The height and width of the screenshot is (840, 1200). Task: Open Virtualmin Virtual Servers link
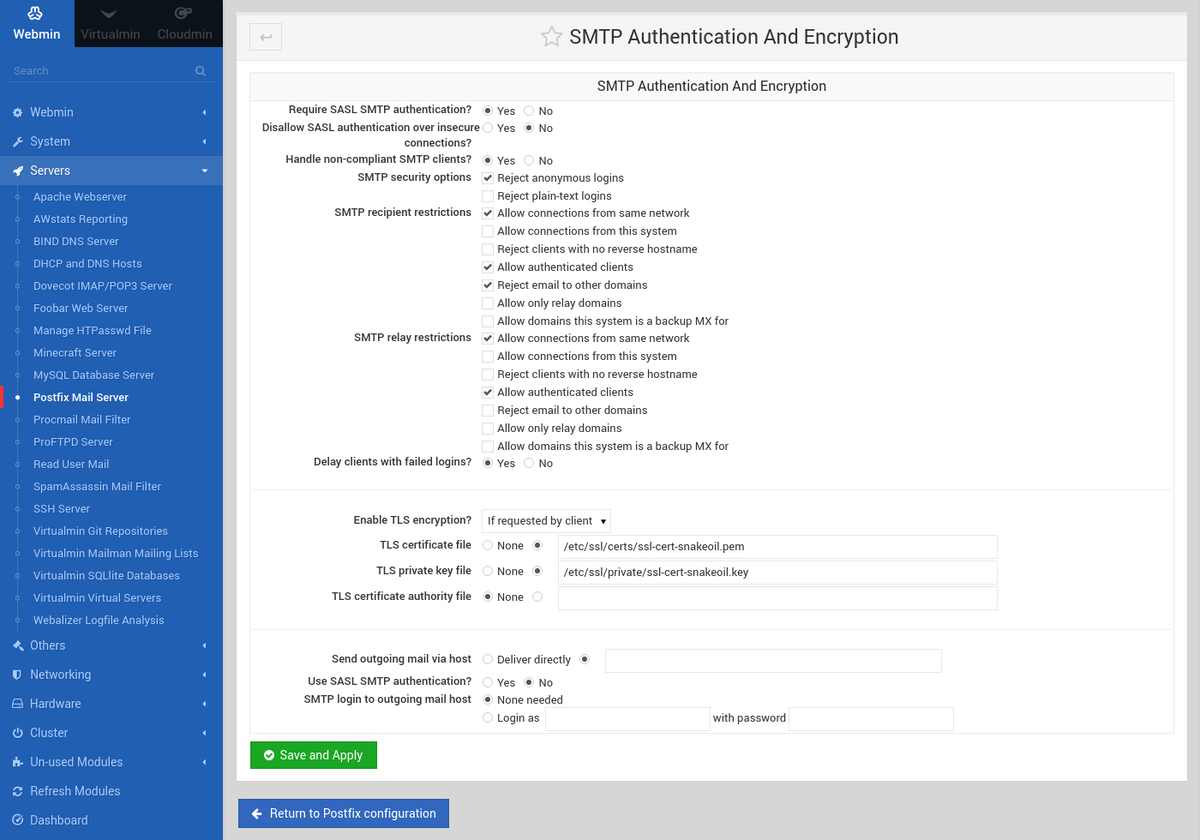click(x=97, y=598)
